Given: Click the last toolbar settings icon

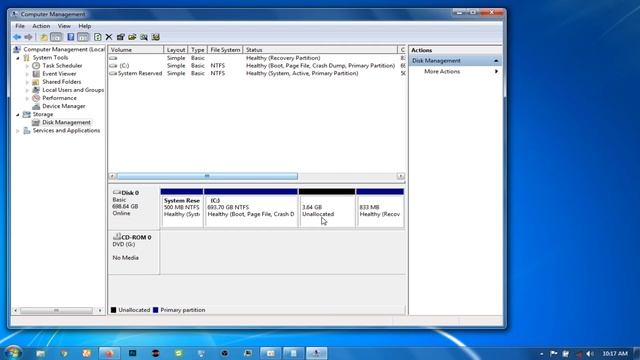Looking at the screenshot, I should [x=156, y=37].
